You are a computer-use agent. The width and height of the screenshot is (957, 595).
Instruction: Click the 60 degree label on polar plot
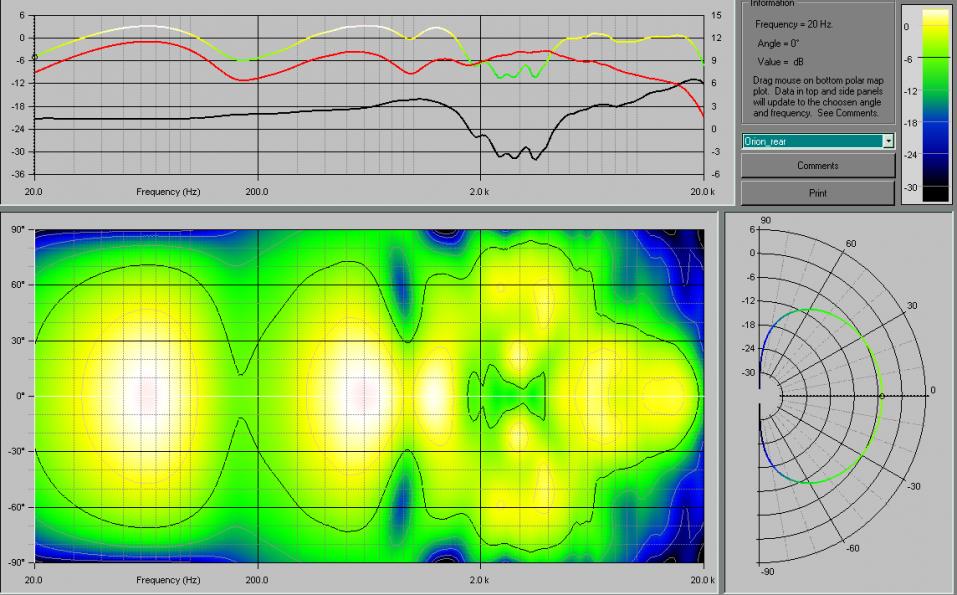(x=851, y=243)
